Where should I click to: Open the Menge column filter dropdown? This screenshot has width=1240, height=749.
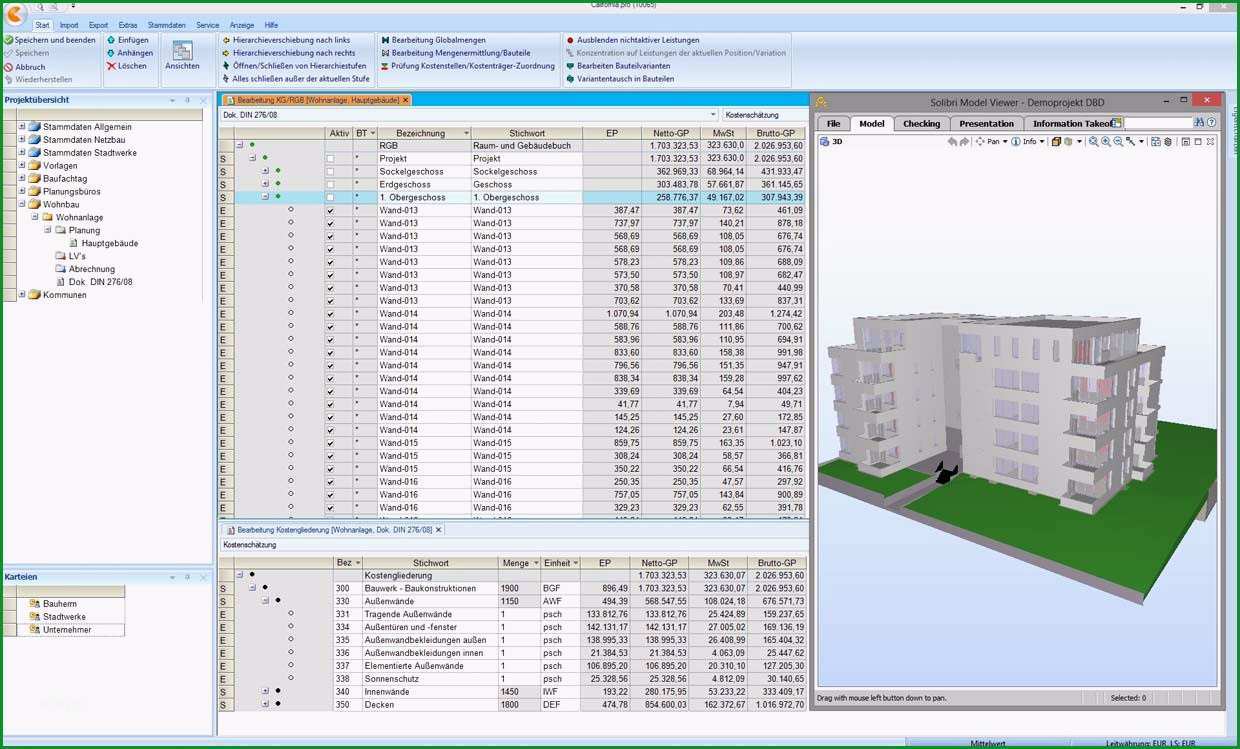tap(536, 563)
